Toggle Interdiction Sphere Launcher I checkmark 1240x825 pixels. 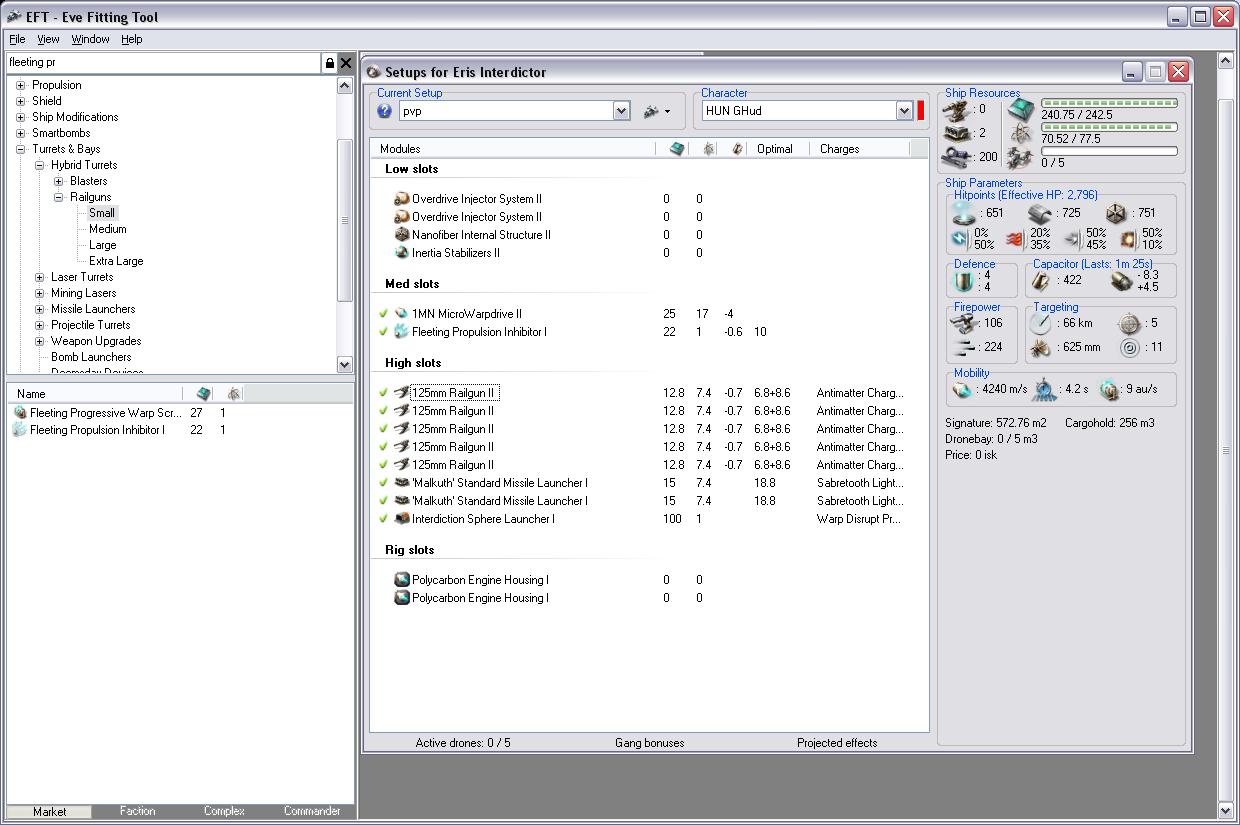point(383,519)
